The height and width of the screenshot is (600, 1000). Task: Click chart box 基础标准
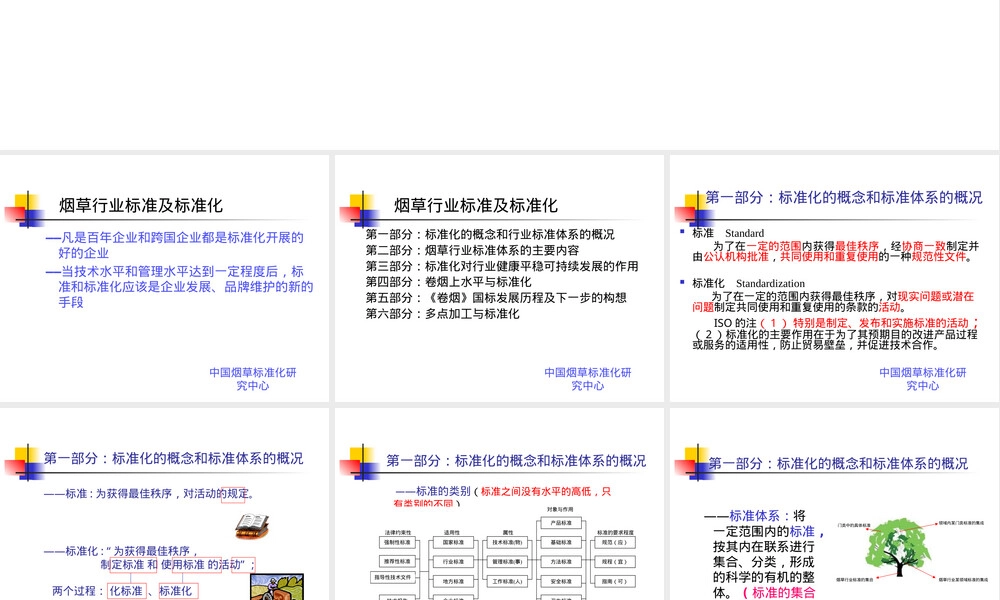point(561,543)
